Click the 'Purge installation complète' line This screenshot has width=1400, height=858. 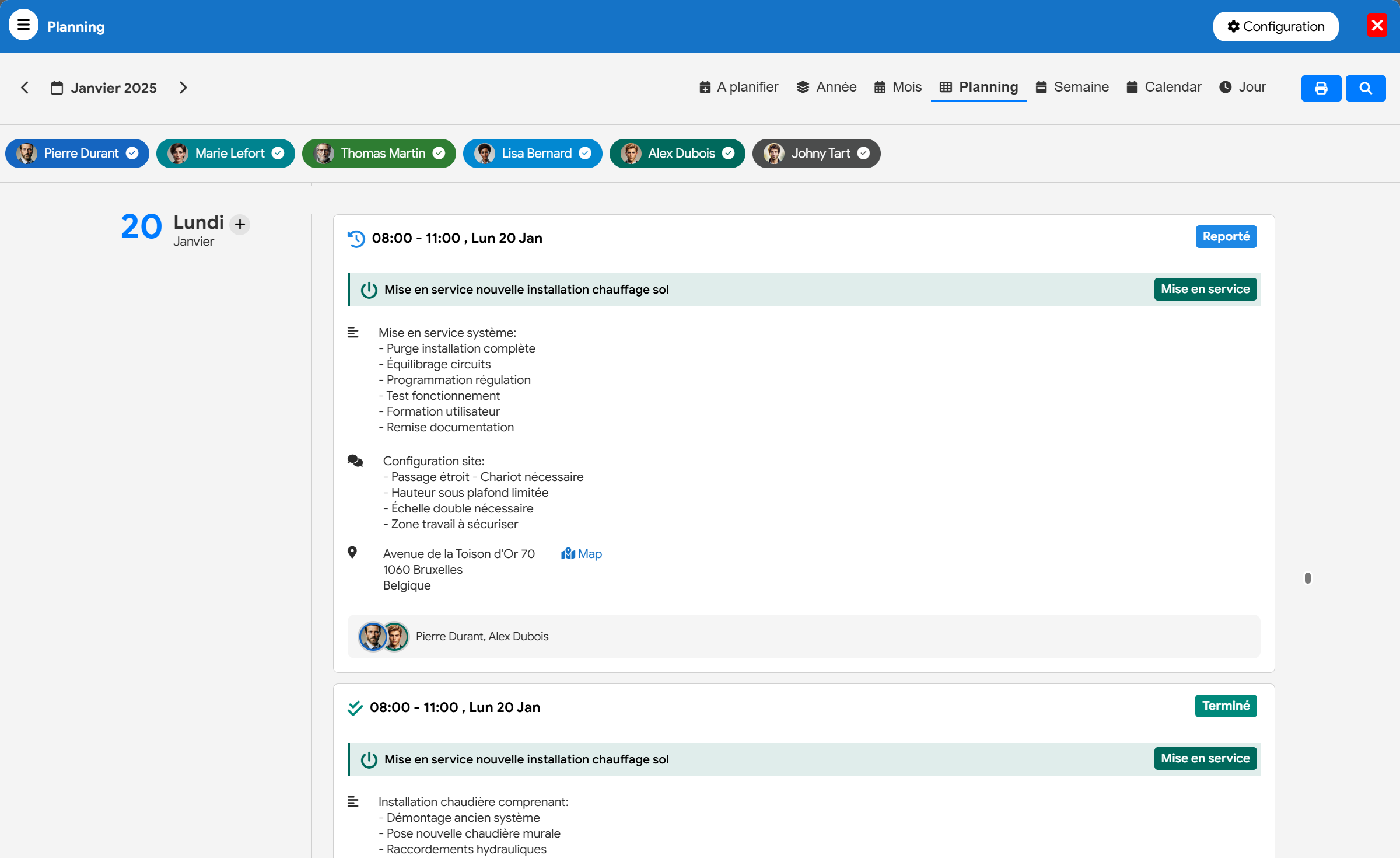coord(457,348)
